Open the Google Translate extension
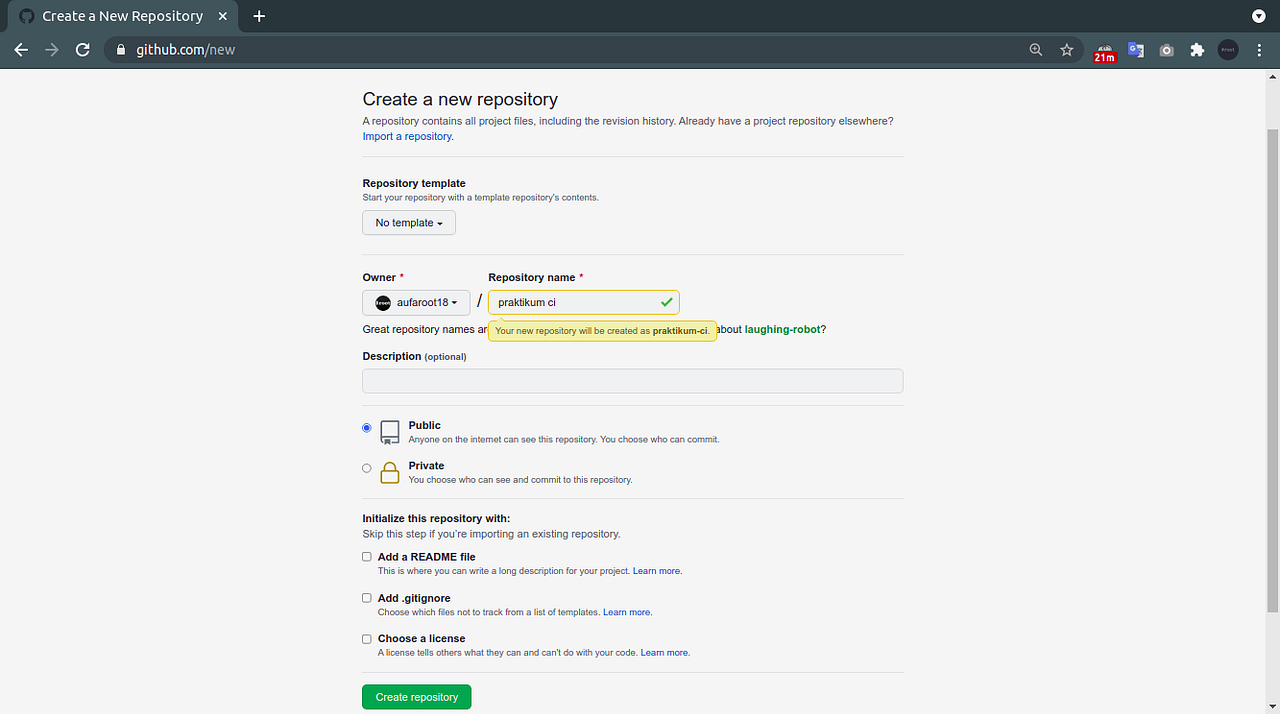Image resolution: width=1280 pixels, height=714 pixels. pos(1135,49)
